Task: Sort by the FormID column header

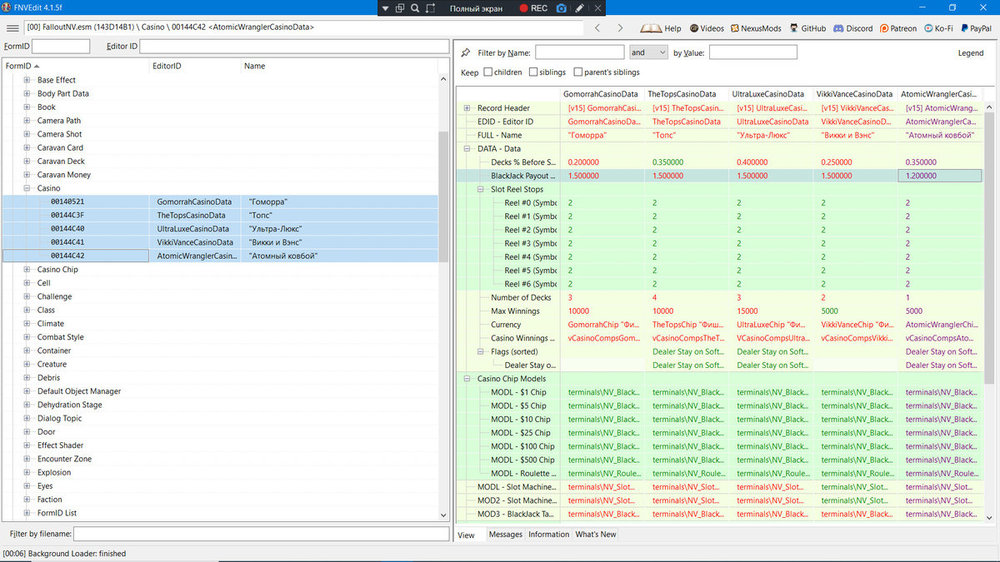Action: point(75,66)
